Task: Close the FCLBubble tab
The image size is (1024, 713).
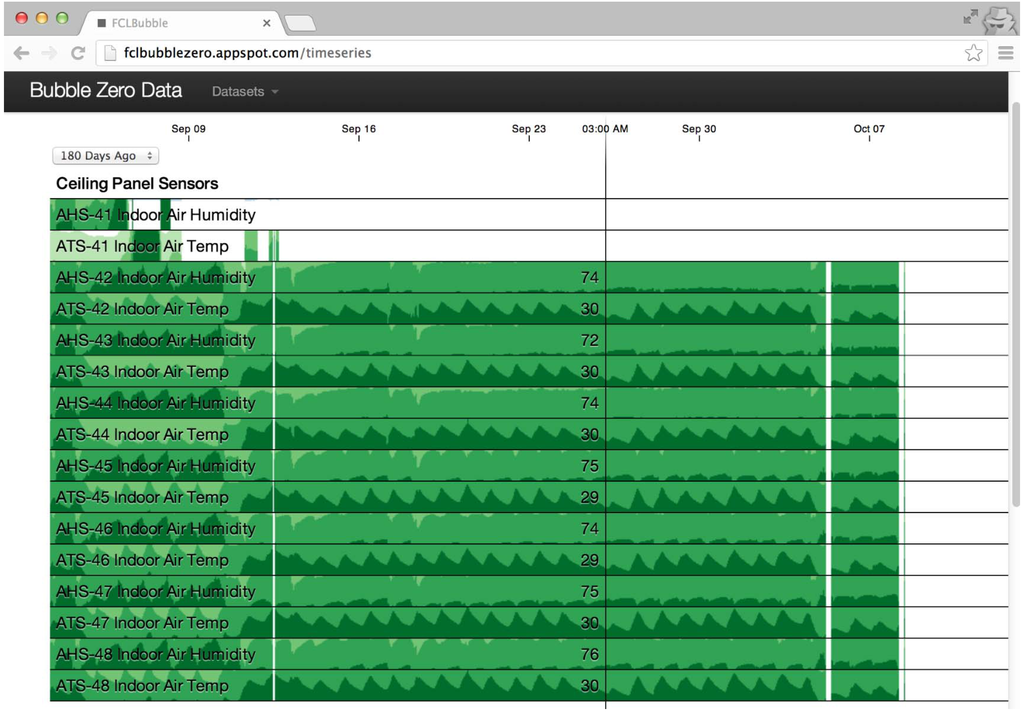Action: 266,23
